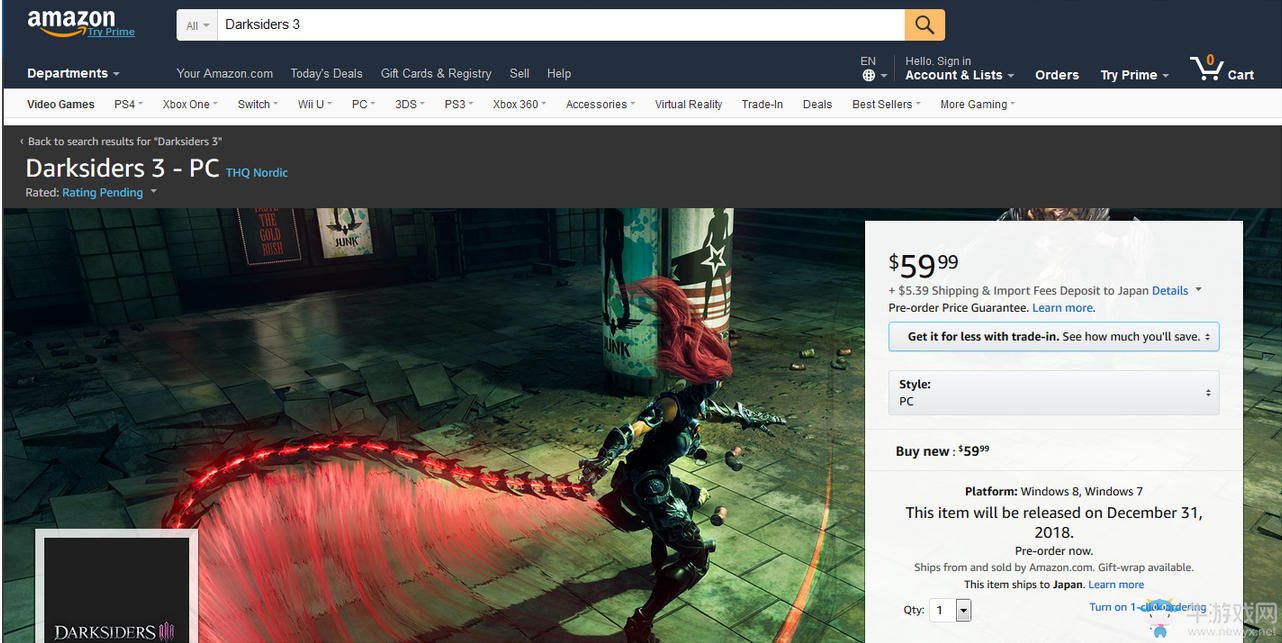Expand the Accessories menu
The width and height of the screenshot is (1282, 643).
coord(600,104)
